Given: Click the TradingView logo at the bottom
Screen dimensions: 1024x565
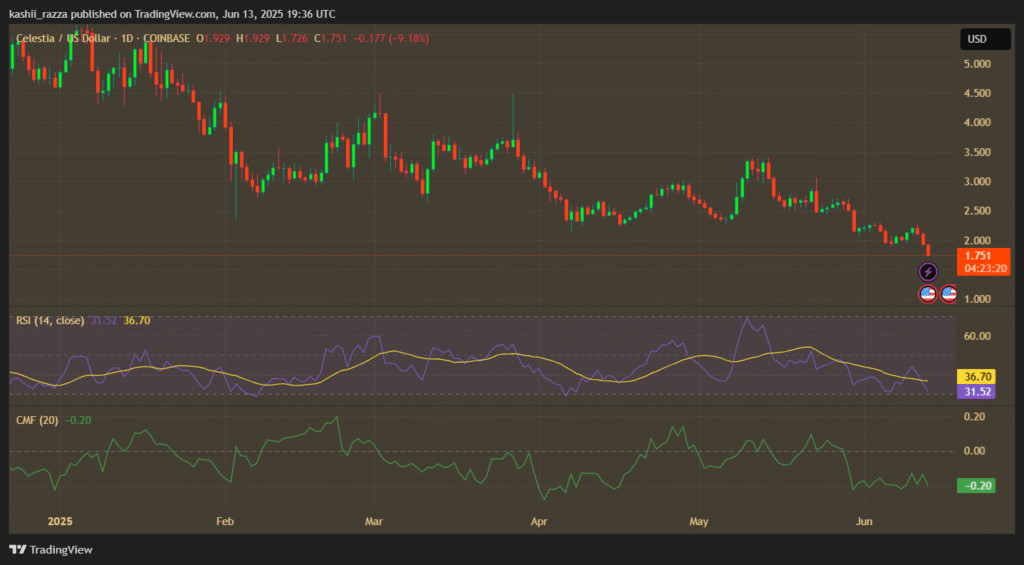Looking at the screenshot, I should coord(51,550).
